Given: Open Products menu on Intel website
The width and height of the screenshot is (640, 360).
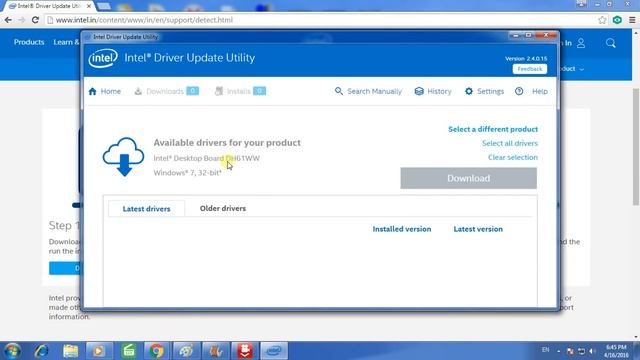Looking at the screenshot, I should [x=29, y=42].
